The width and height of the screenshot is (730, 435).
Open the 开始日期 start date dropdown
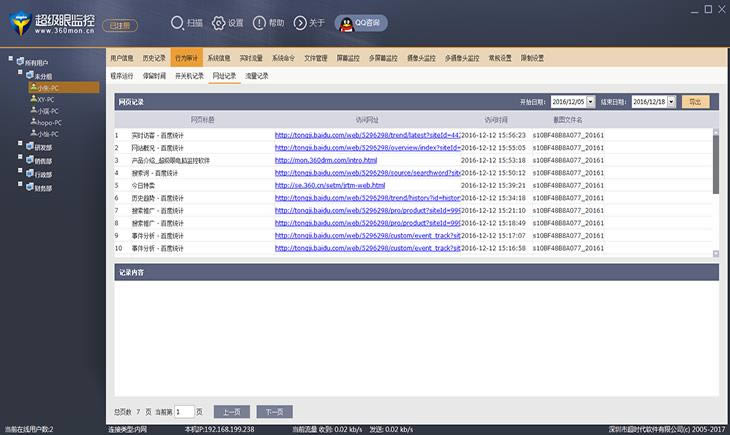tap(590, 102)
